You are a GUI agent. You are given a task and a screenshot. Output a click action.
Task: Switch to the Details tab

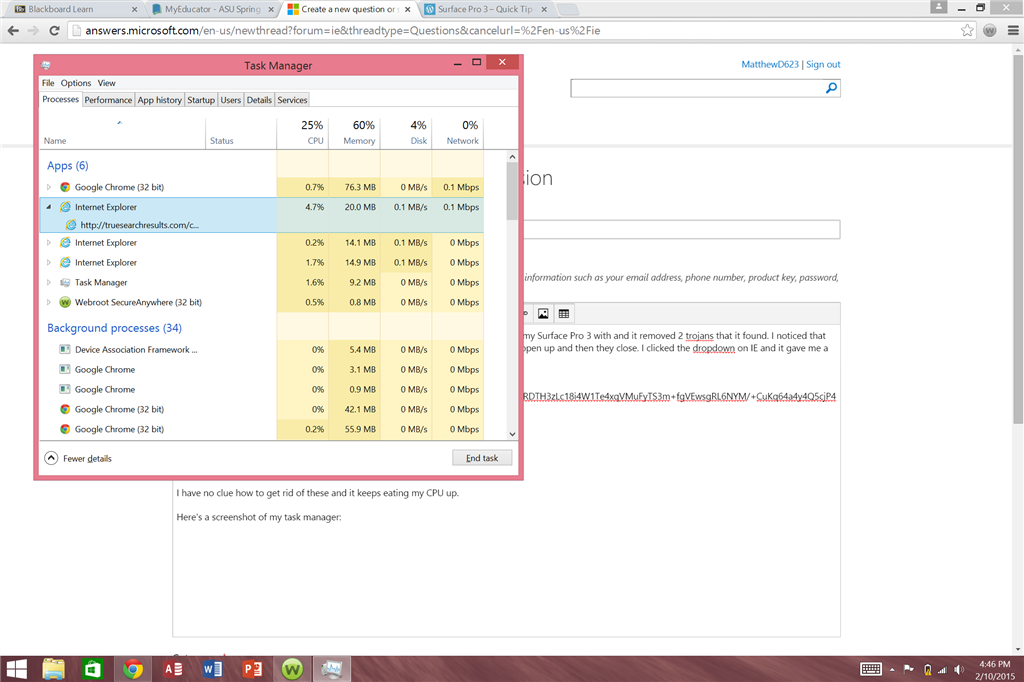pos(259,100)
